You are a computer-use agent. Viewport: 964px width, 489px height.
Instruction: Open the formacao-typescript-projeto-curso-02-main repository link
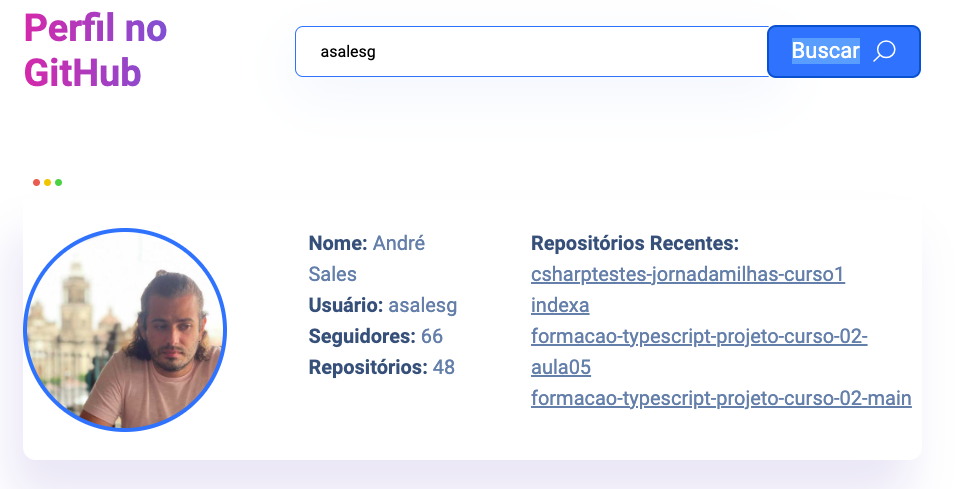click(720, 398)
